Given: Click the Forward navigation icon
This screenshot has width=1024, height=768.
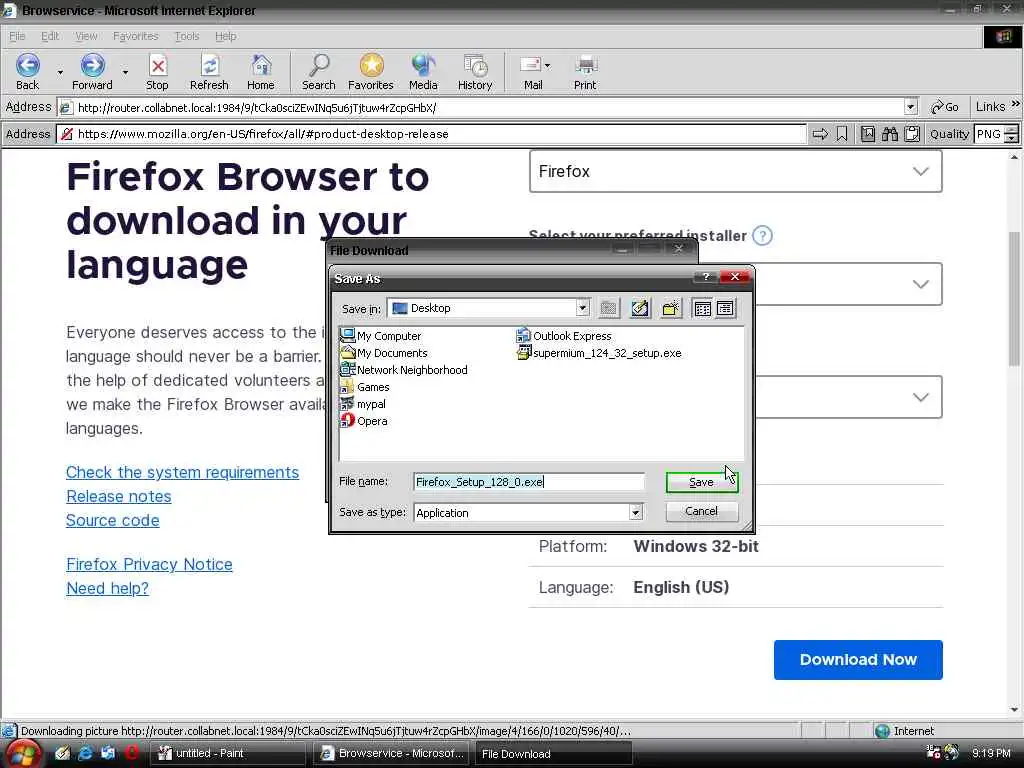Looking at the screenshot, I should click(92, 66).
